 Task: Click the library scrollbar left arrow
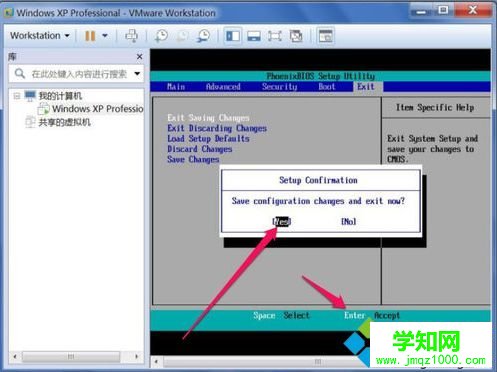(15, 357)
